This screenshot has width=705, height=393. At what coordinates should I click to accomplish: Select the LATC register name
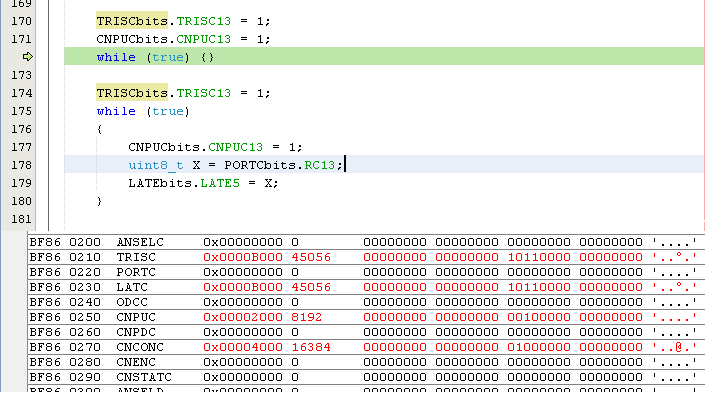point(132,287)
